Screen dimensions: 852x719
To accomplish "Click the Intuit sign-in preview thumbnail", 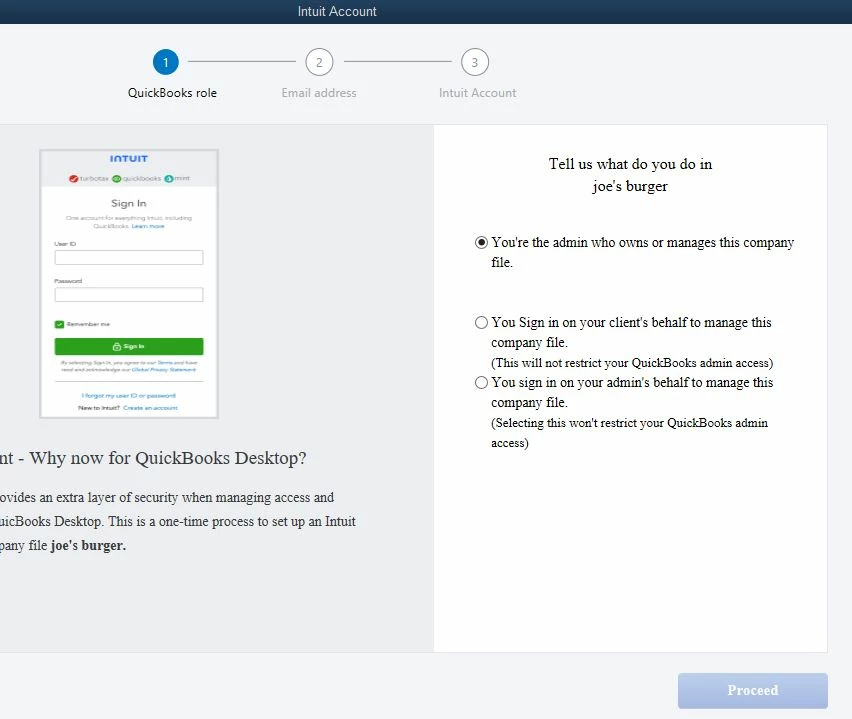I will coord(129,284).
